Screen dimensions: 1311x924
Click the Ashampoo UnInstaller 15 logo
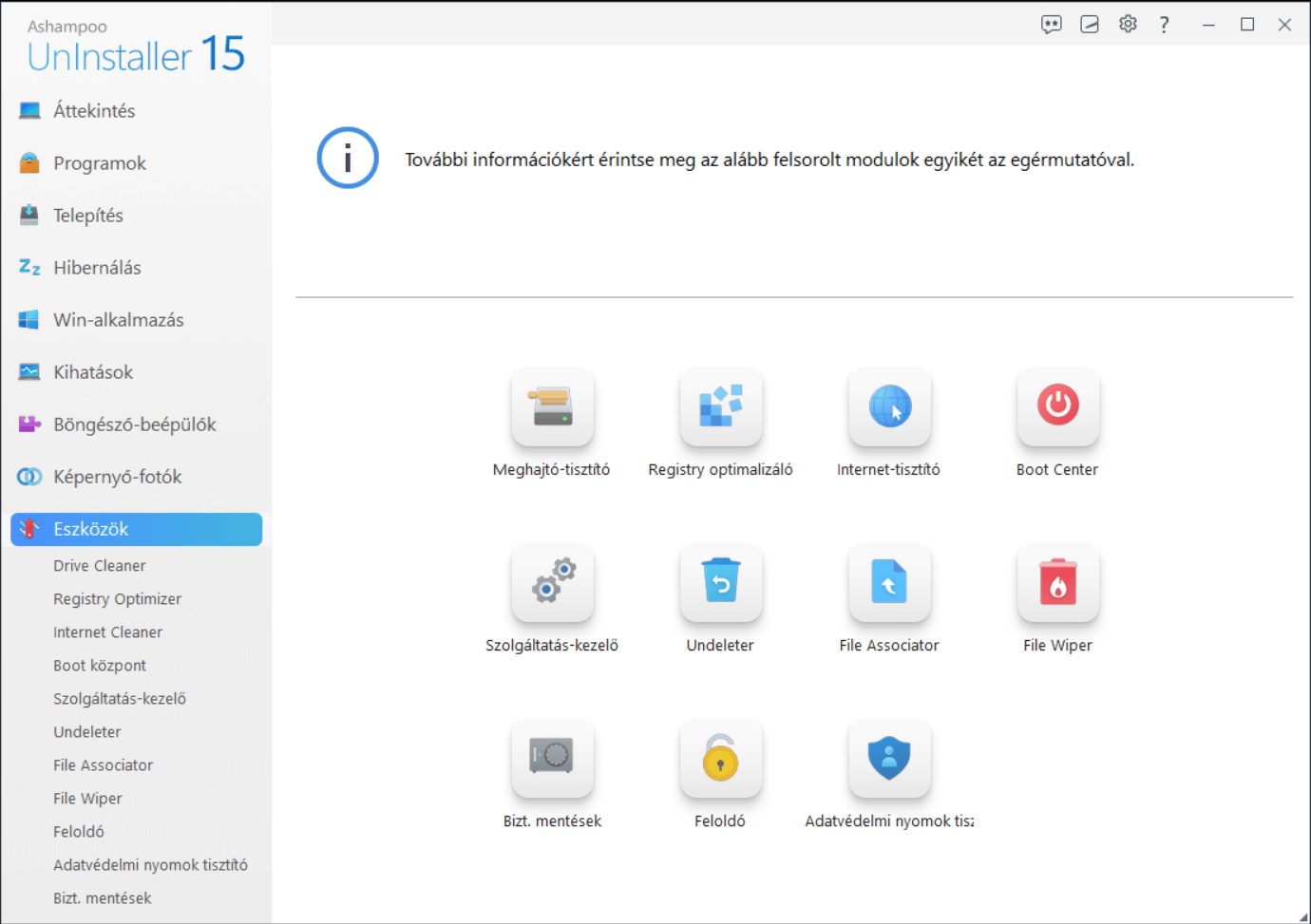click(x=136, y=47)
